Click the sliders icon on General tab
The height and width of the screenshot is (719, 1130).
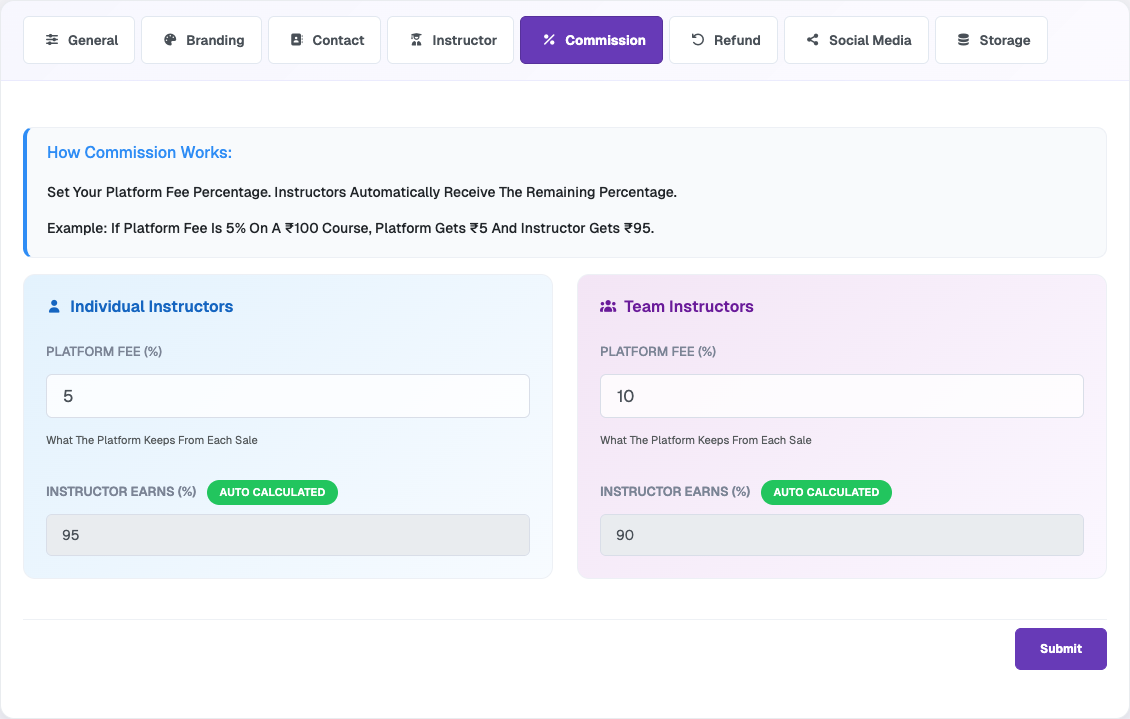(52, 40)
